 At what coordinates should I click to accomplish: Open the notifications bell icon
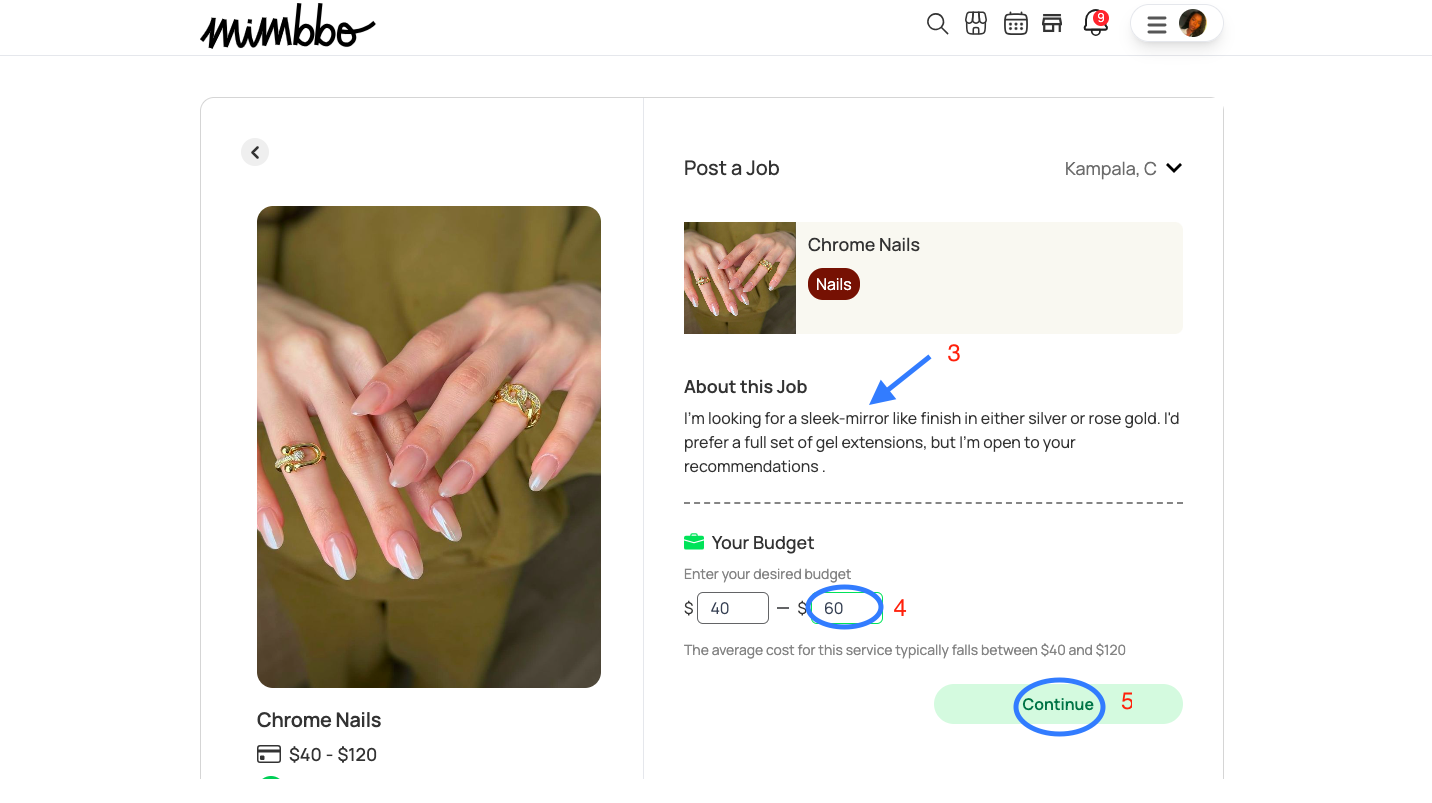tap(1095, 24)
